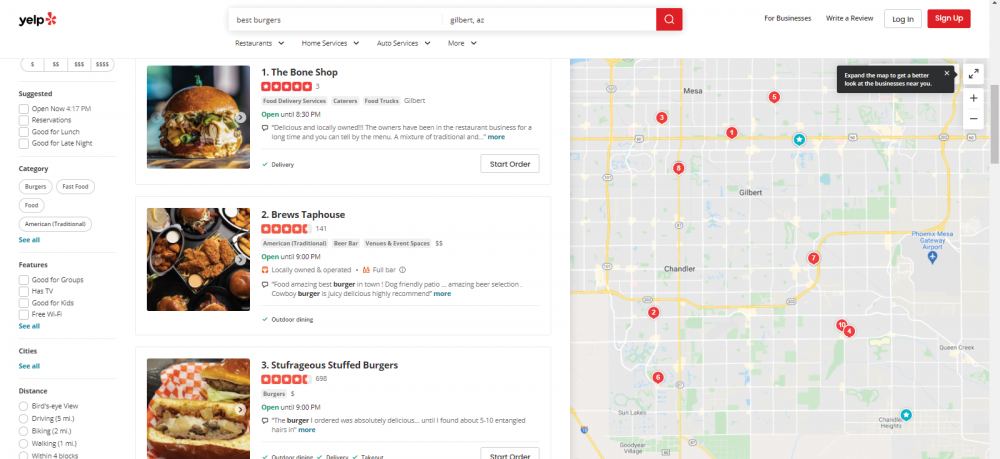Zoom in on the map
This screenshot has height=459, width=1000.
point(973,98)
